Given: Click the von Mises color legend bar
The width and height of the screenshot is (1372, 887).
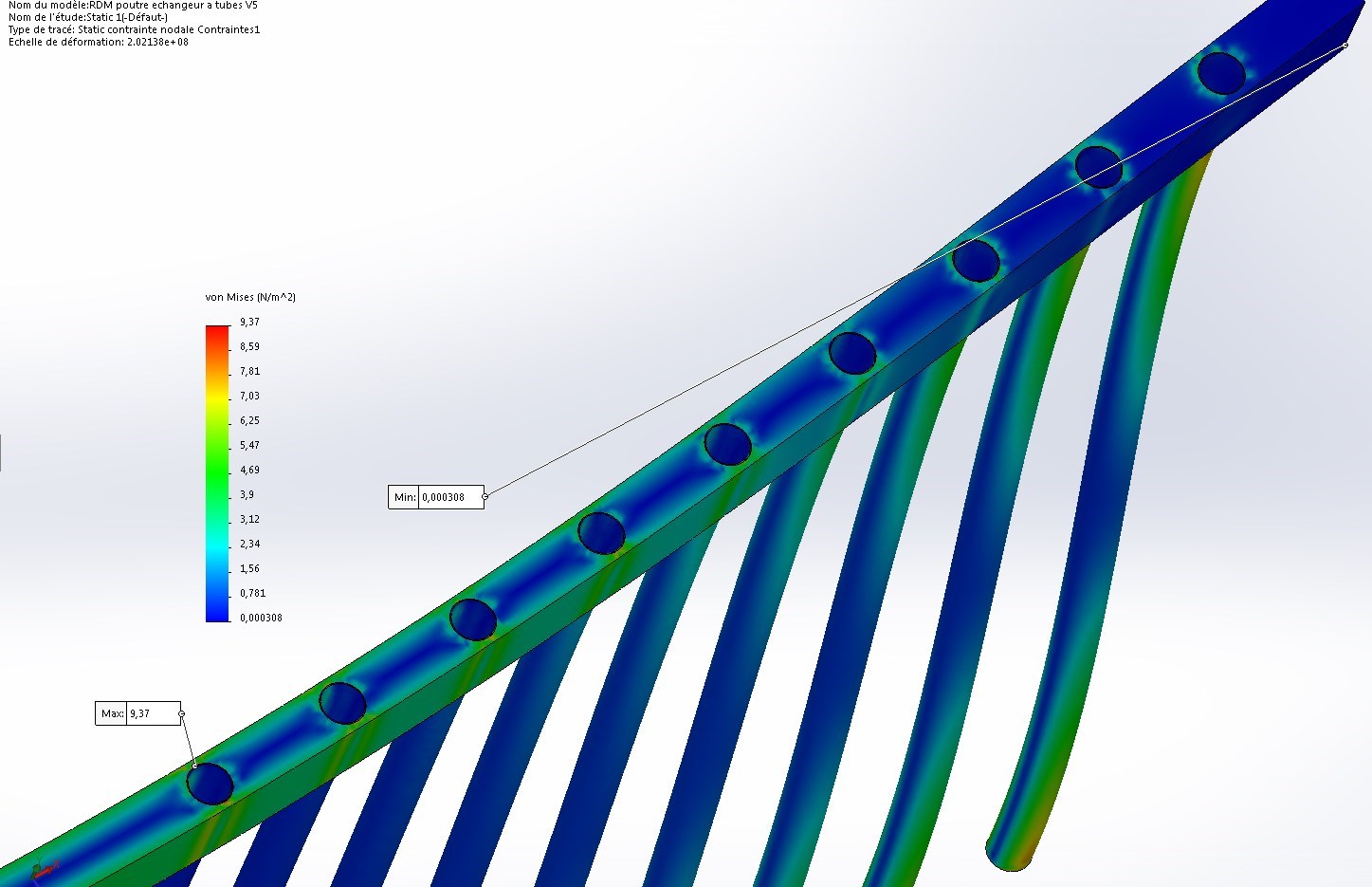Looking at the screenshot, I should [x=217, y=473].
